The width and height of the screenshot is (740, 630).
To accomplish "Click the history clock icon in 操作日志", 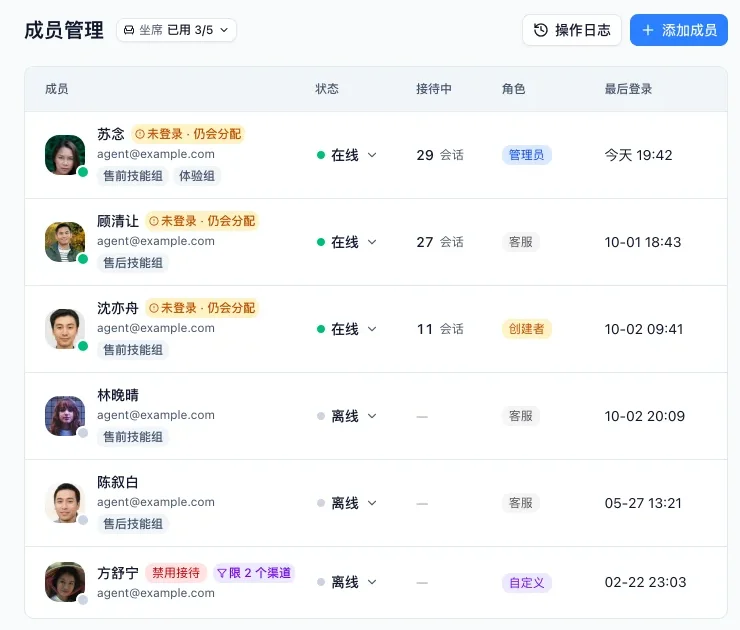I will click(540, 30).
